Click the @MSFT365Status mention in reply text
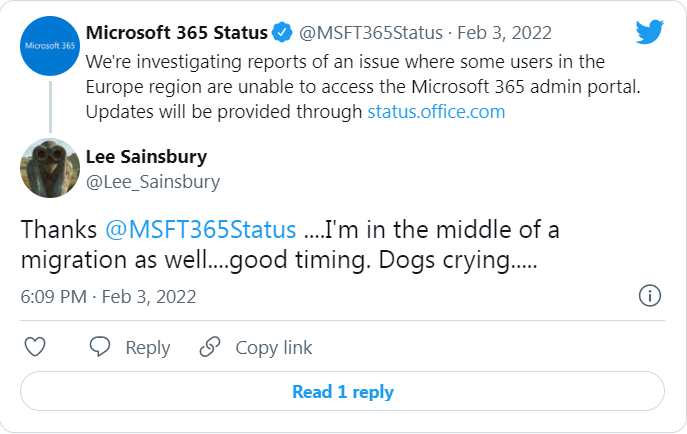Viewport: 687px width, 434px height. (200, 229)
